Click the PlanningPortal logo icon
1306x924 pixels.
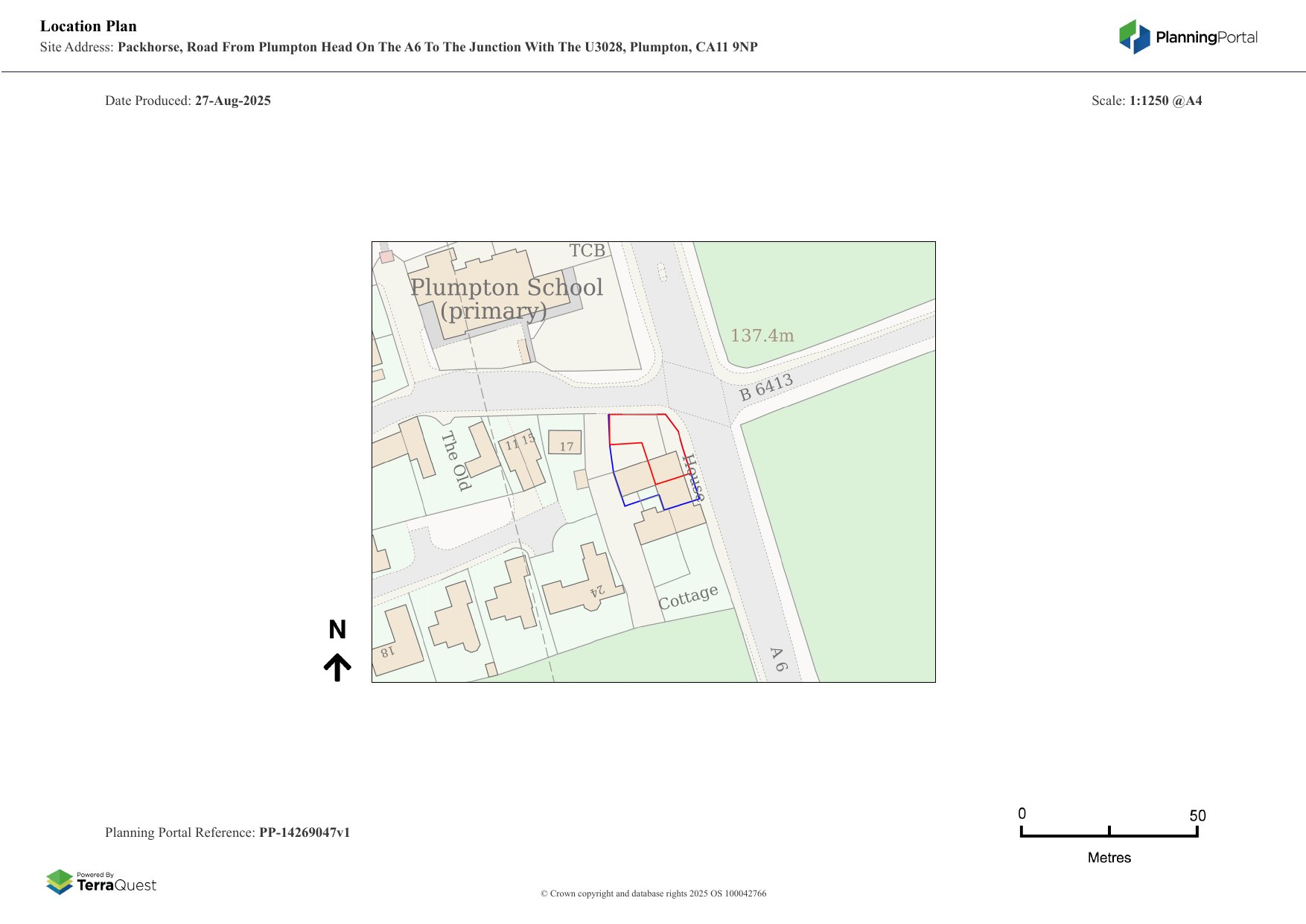[1134, 36]
